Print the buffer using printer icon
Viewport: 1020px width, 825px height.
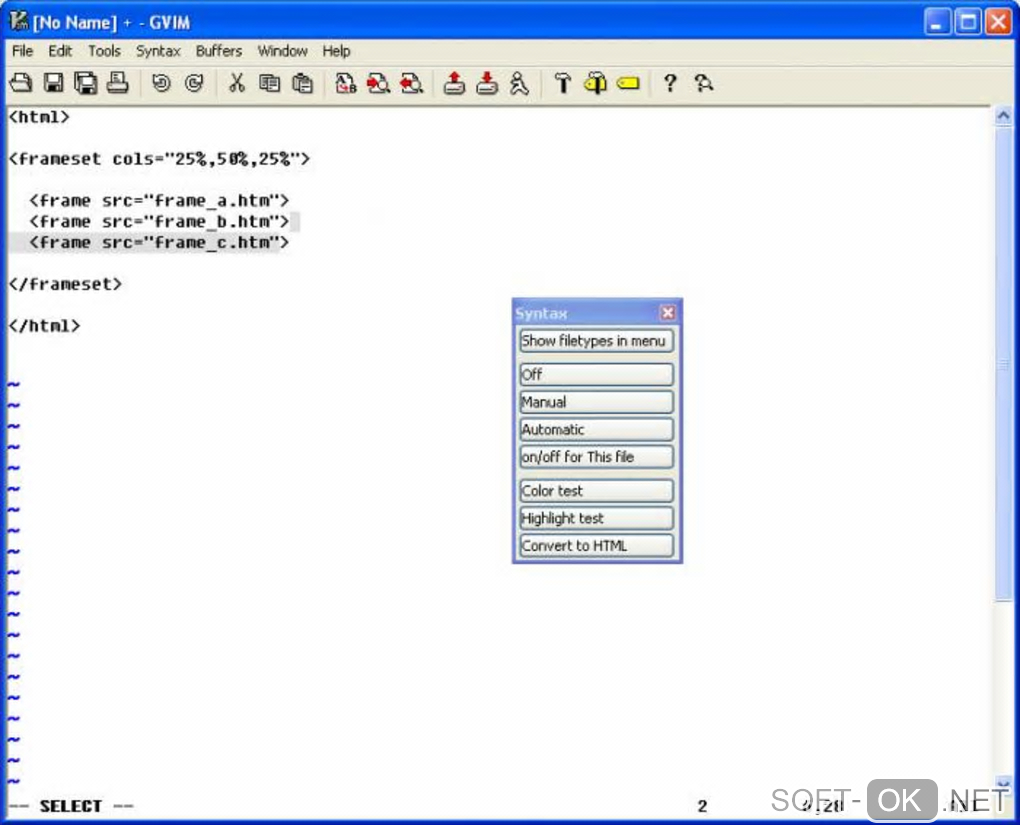pos(118,83)
